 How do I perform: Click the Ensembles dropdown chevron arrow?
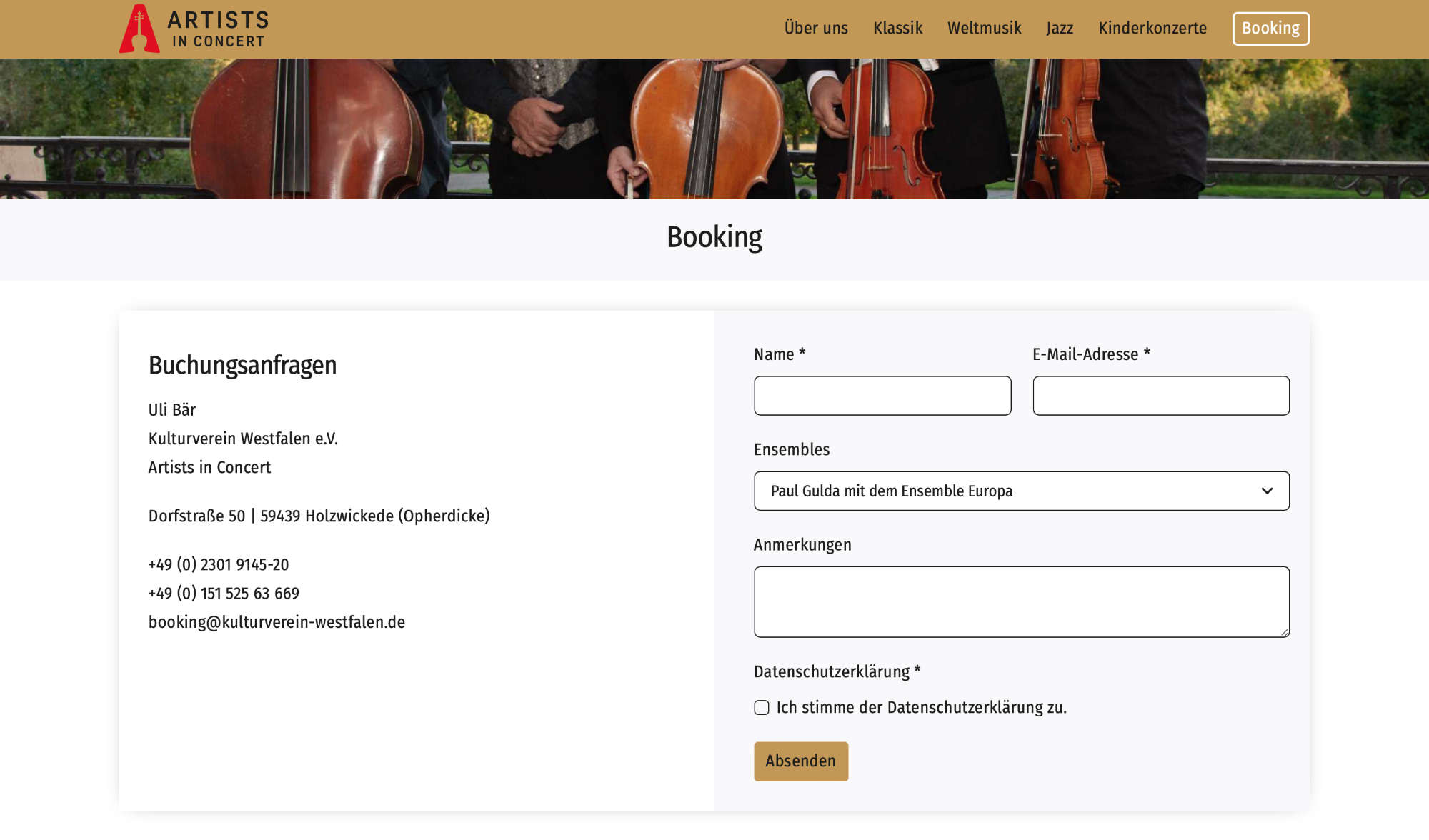[1267, 491]
